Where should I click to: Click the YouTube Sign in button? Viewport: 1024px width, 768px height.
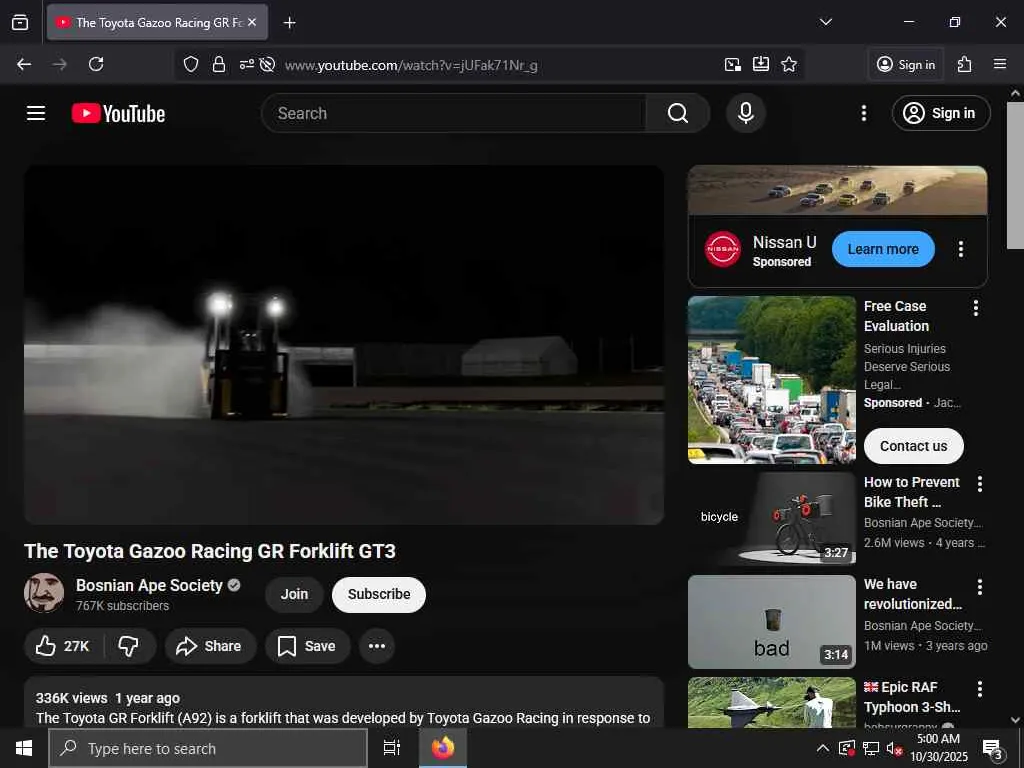coord(940,113)
